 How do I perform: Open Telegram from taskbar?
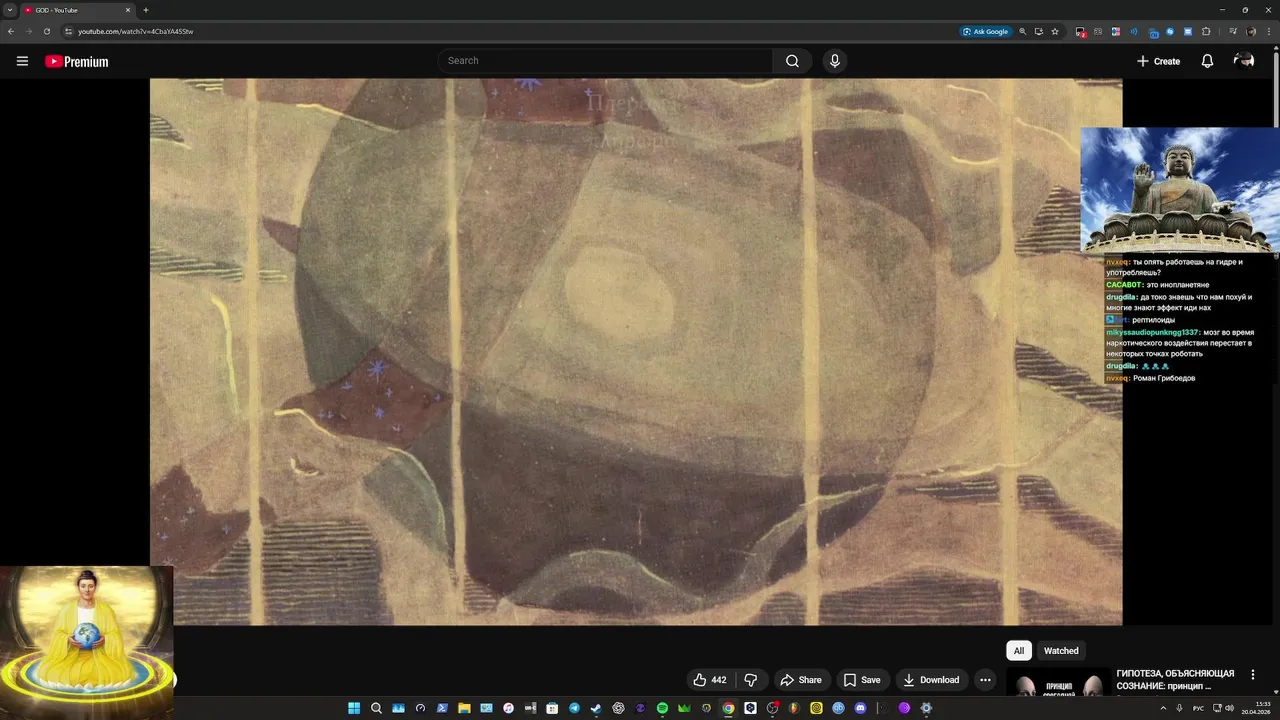pos(574,708)
